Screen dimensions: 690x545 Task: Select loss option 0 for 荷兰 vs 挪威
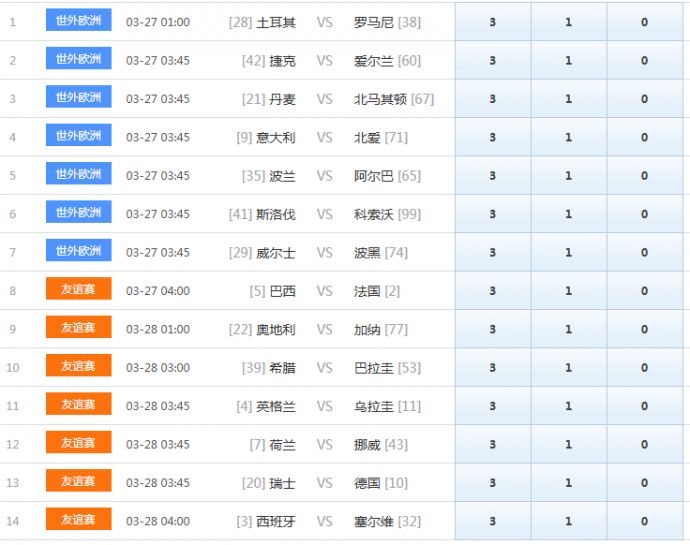[645, 444]
